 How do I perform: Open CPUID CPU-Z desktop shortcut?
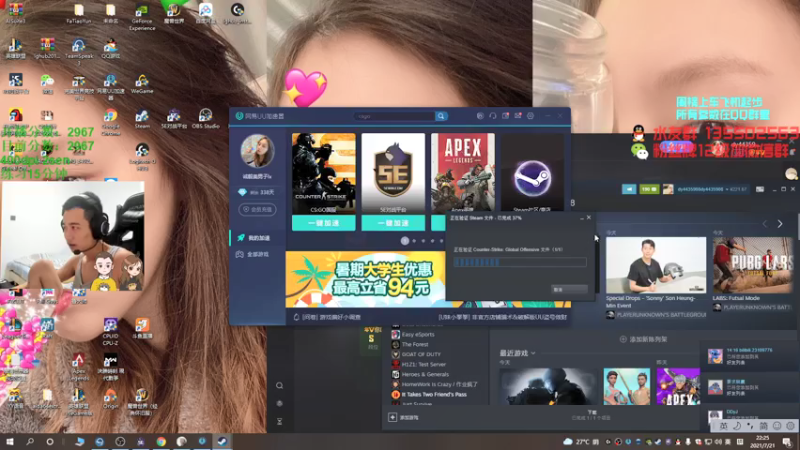pyautogui.click(x=110, y=331)
